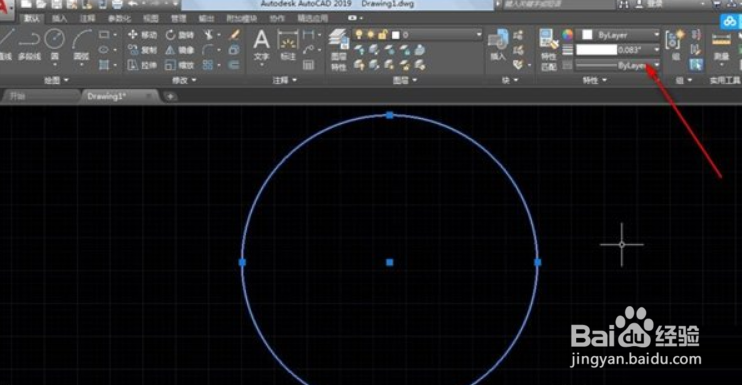Viewport: 743px width, 385px height.
Task: Click the Mirror (镜像) tool
Action: (x=180, y=50)
